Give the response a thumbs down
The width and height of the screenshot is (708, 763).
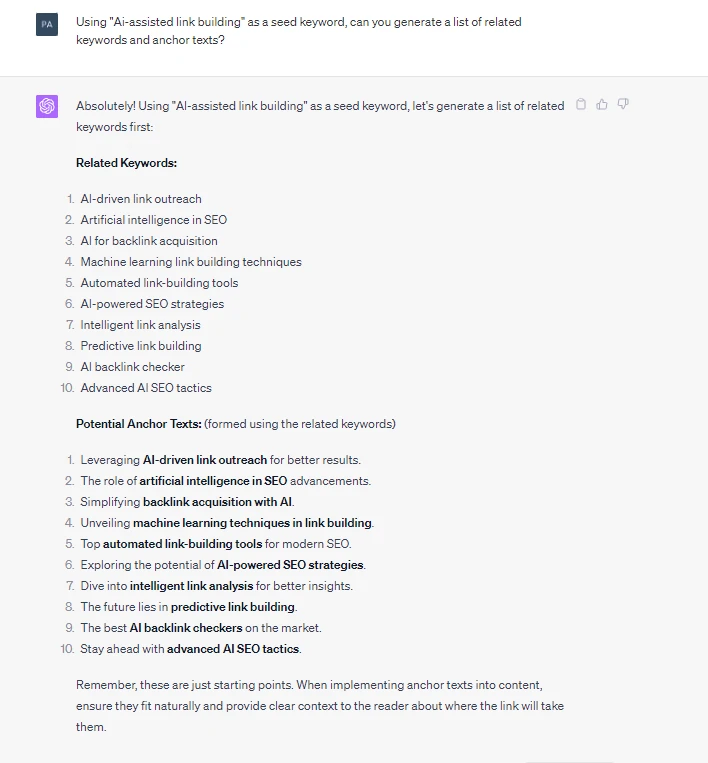click(623, 105)
